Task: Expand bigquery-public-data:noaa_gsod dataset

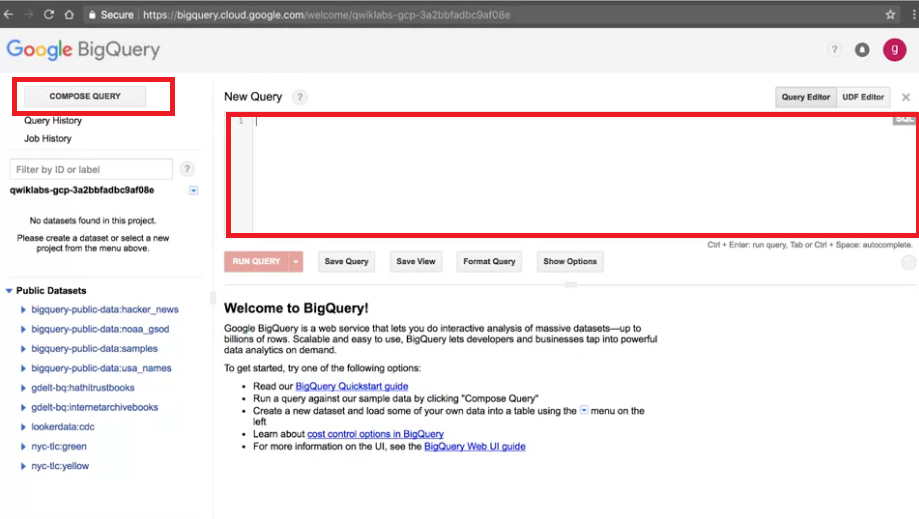Action: pos(23,329)
